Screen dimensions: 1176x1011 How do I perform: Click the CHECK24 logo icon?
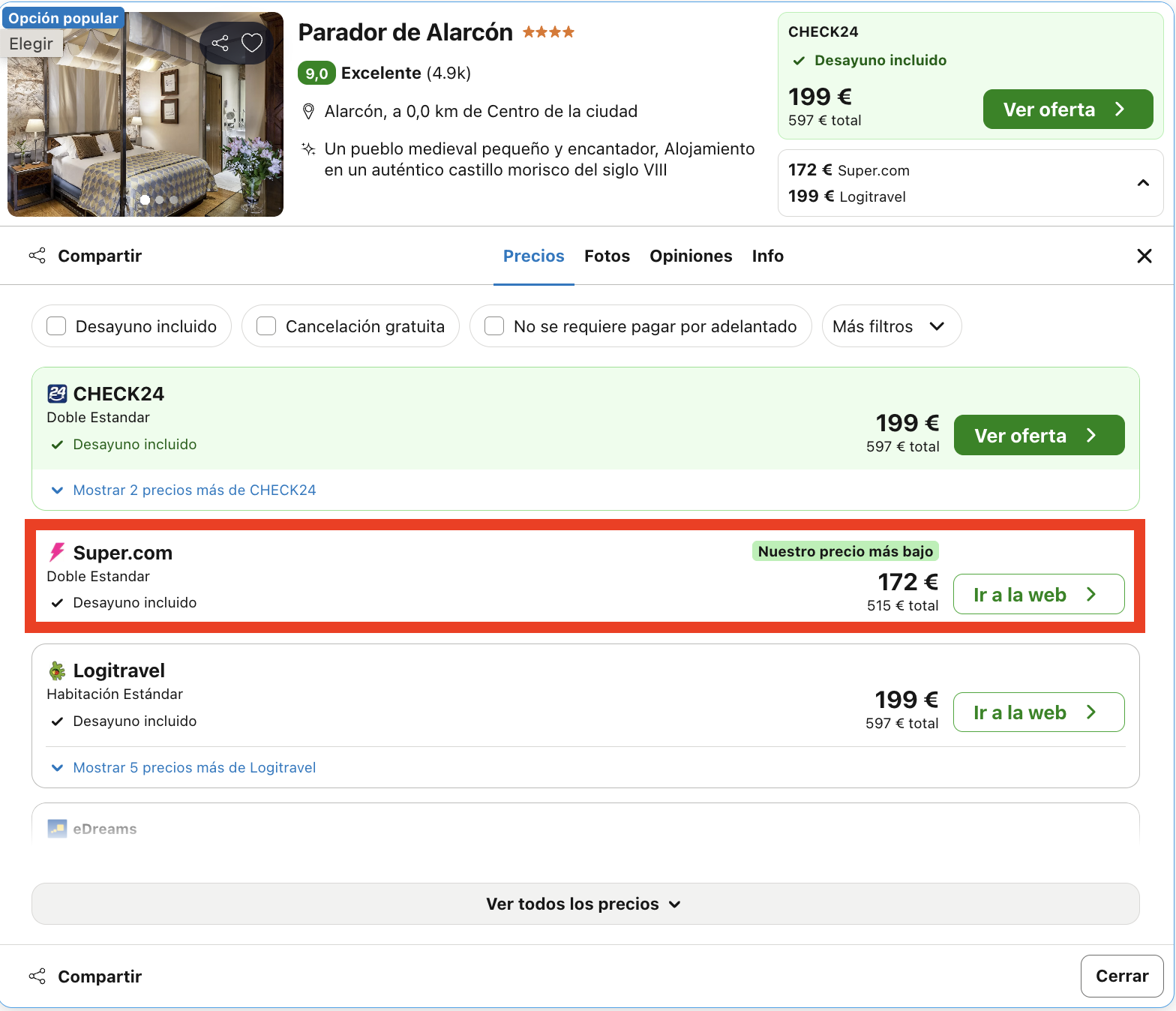coord(57,394)
